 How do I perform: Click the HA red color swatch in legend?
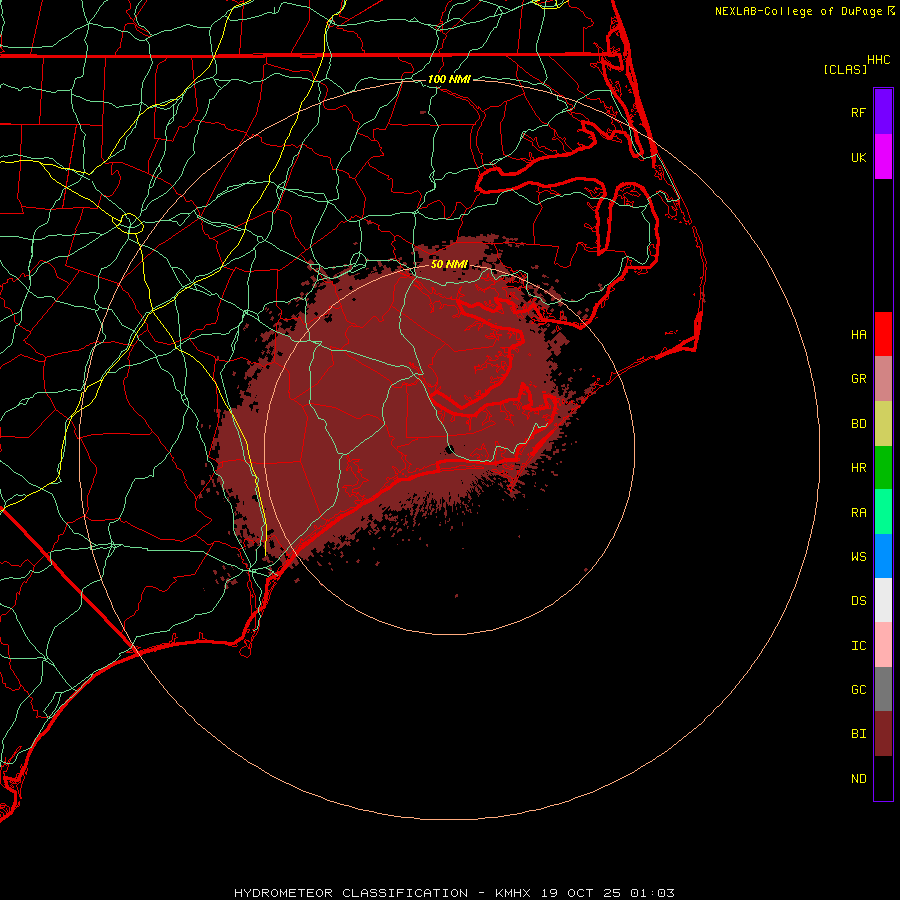(x=883, y=334)
